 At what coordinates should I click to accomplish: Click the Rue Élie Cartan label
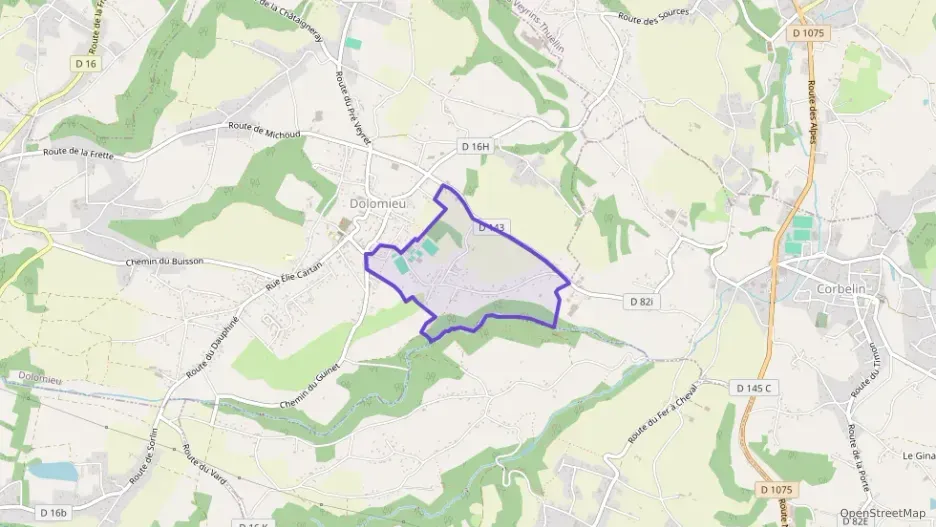pyautogui.click(x=294, y=276)
